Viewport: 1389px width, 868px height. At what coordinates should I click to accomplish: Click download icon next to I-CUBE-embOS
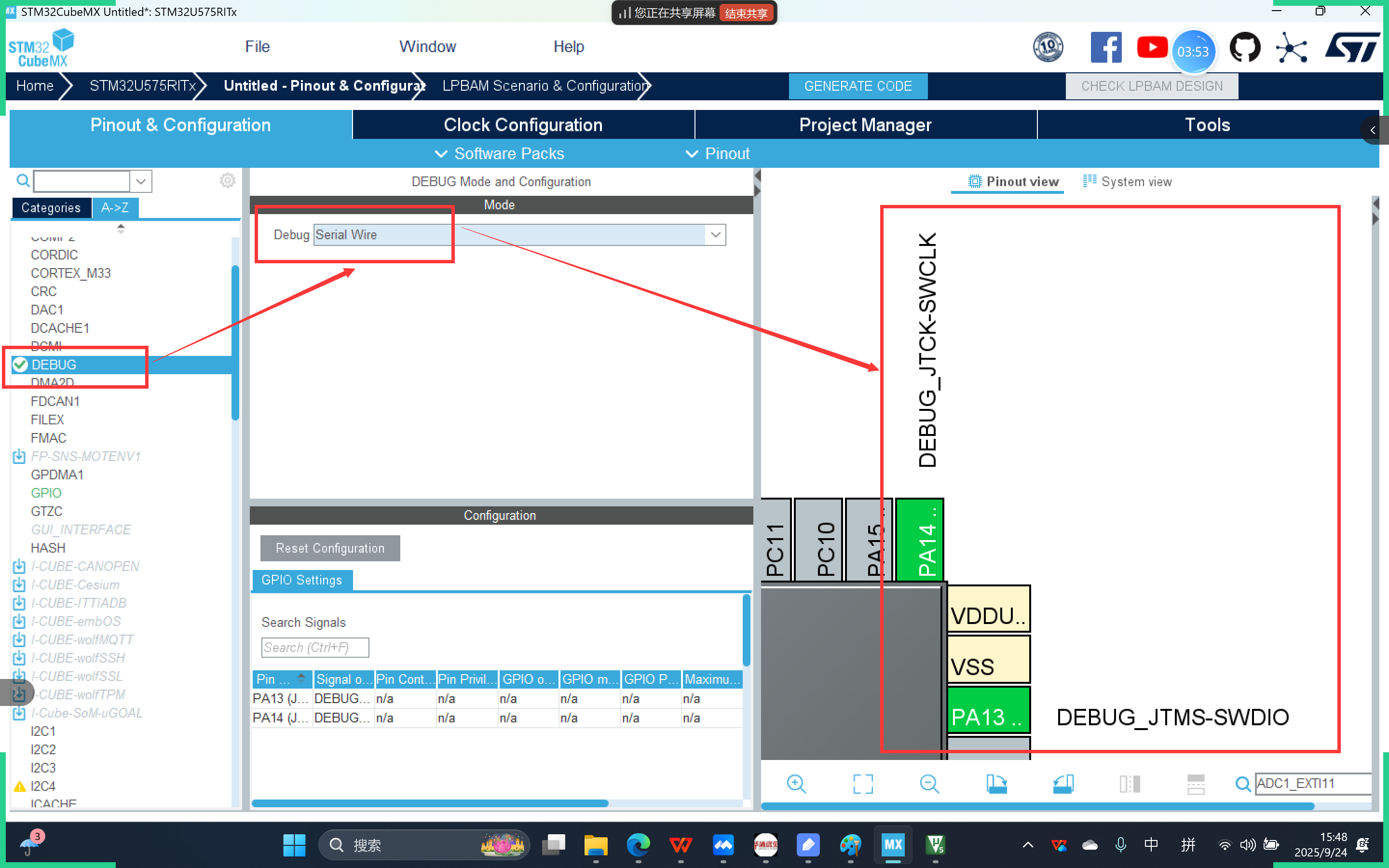click(x=19, y=622)
